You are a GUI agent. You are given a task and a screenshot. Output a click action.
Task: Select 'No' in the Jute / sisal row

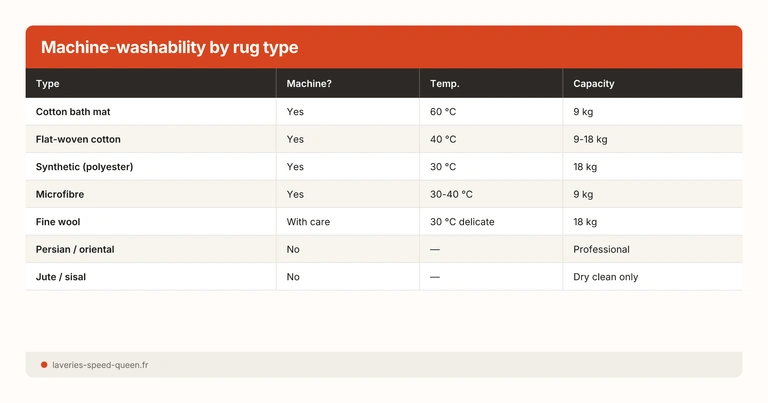(x=293, y=277)
